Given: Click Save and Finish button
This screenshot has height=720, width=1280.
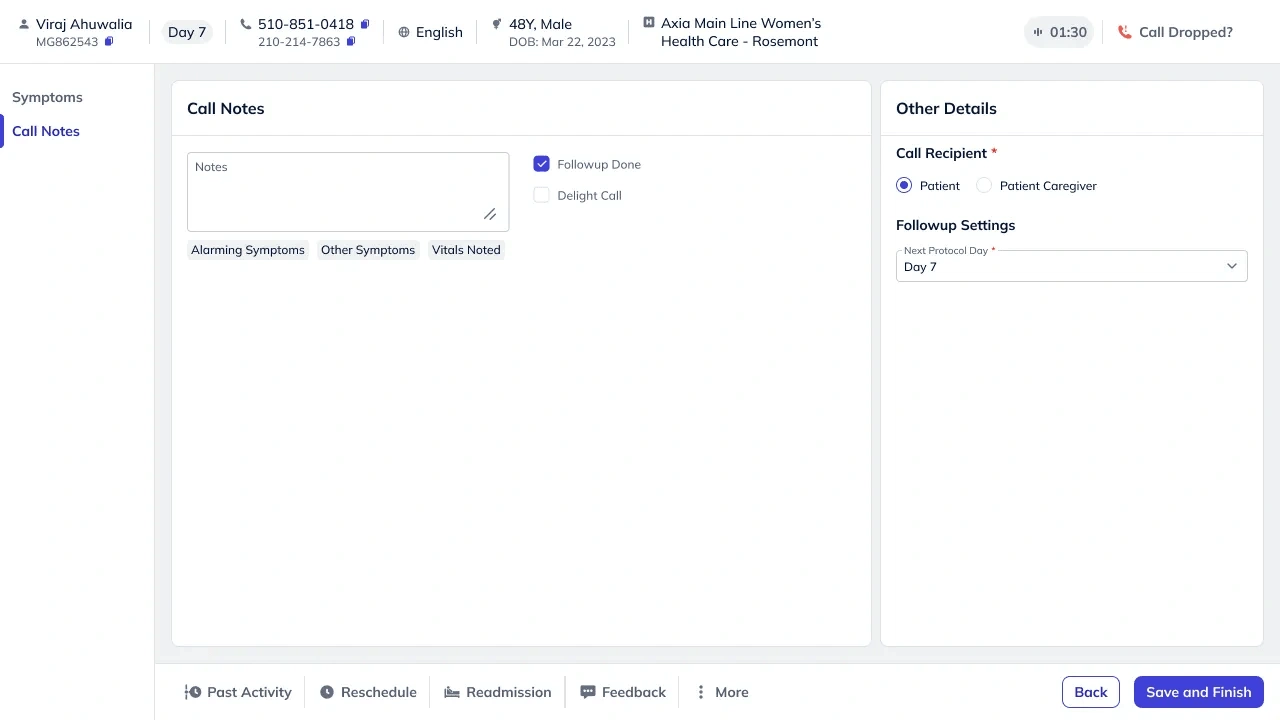Looking at the screenshot, I should tap(1199, 692).
